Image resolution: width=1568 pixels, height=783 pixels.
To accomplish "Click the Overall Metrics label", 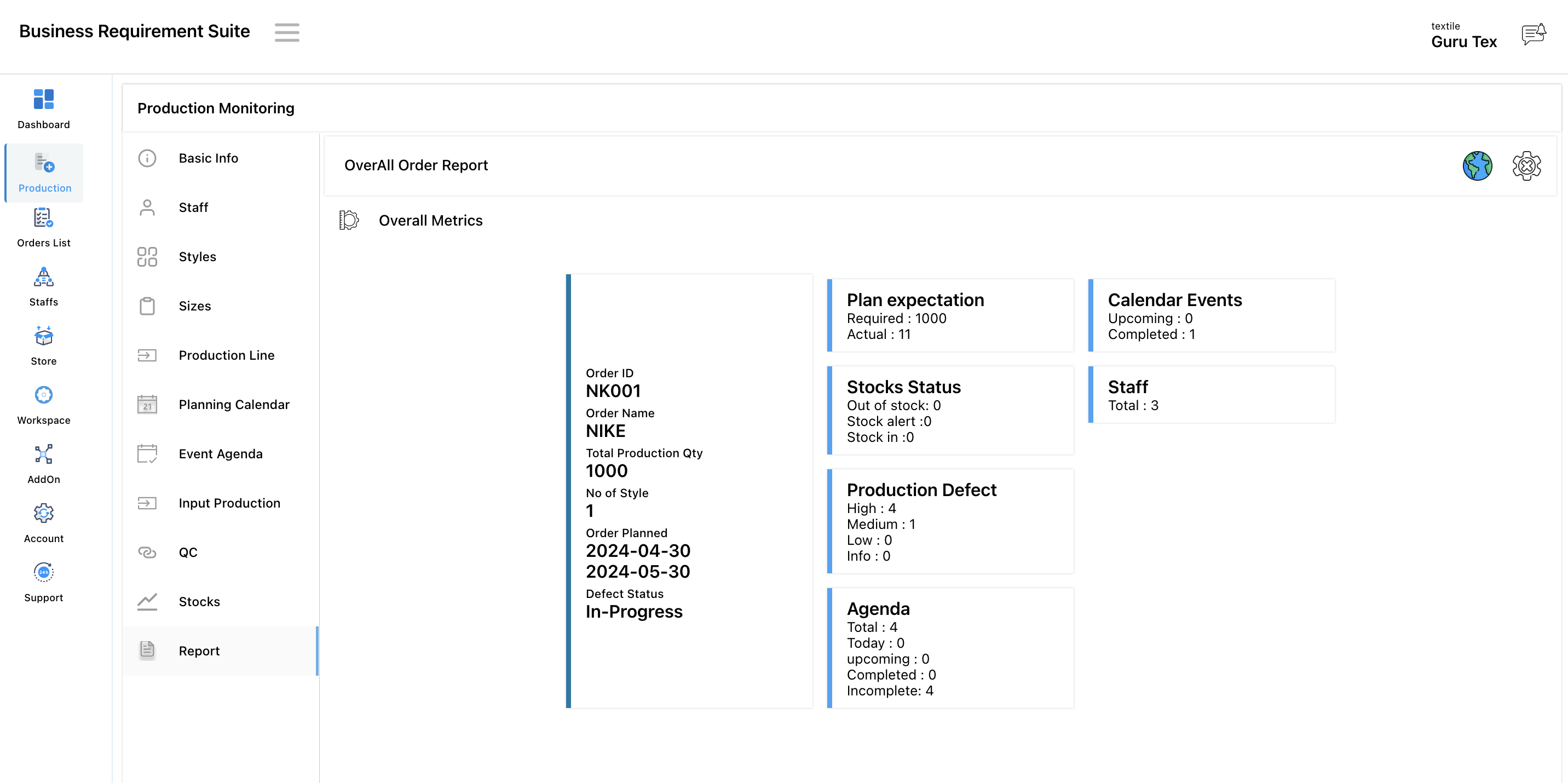I will (430, 221).
